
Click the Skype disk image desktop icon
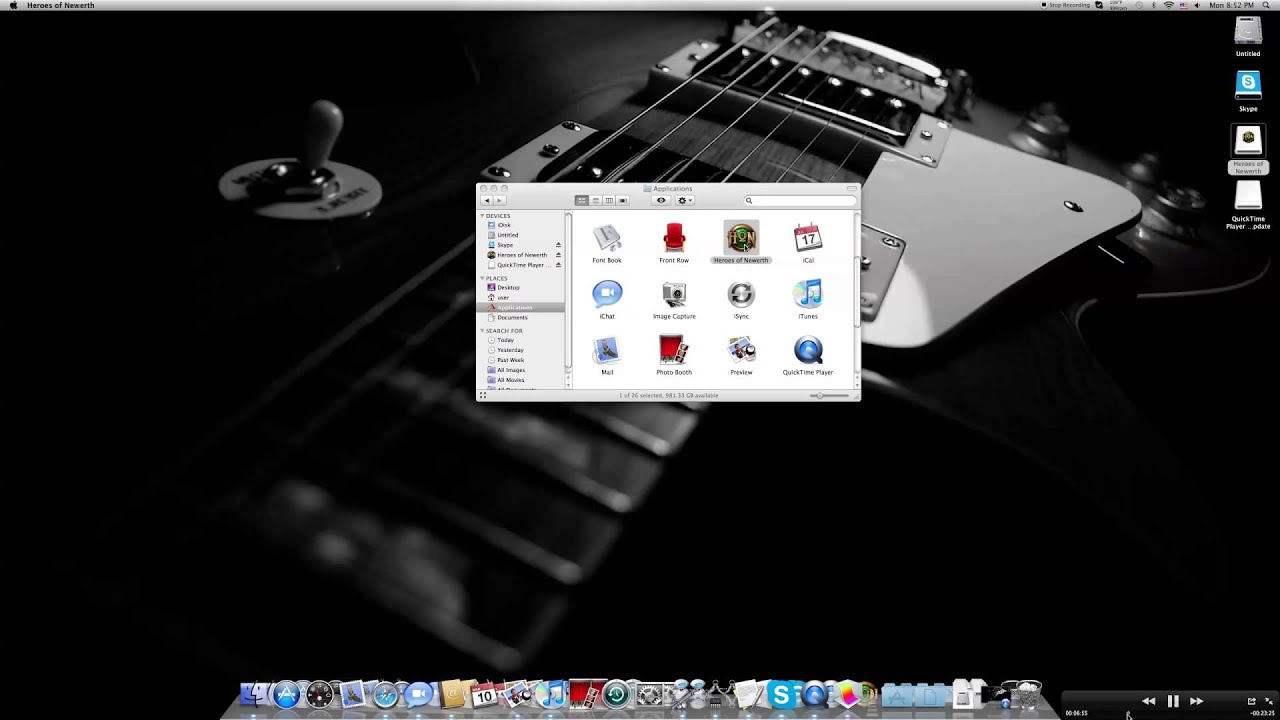point(1248,86)
